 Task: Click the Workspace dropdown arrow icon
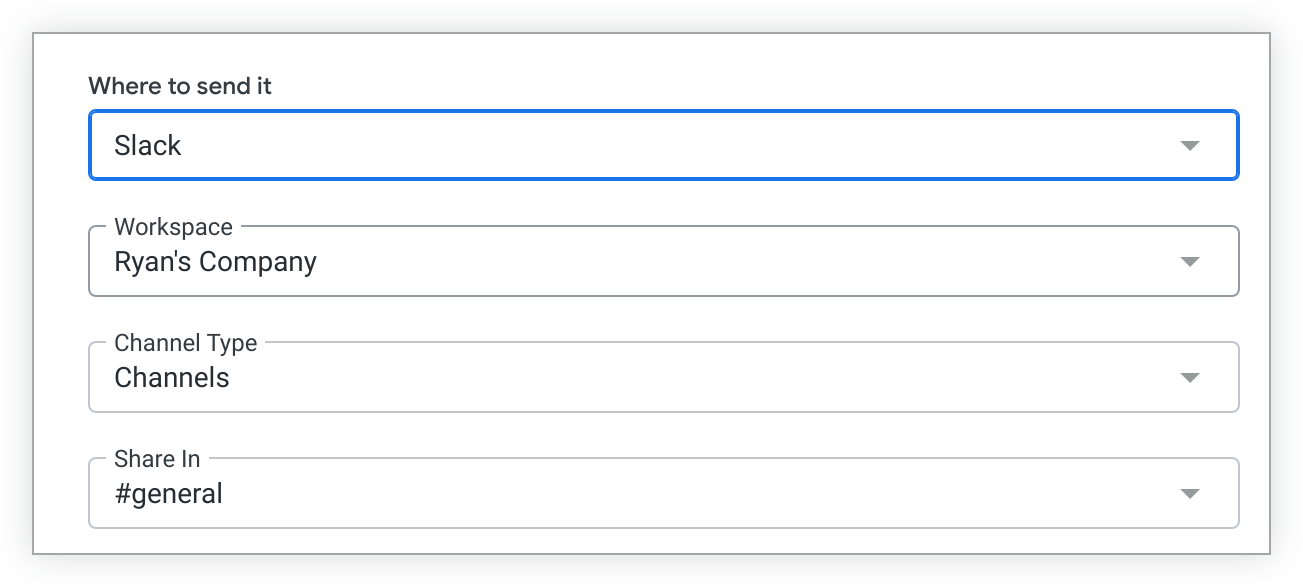point(1189,262)
